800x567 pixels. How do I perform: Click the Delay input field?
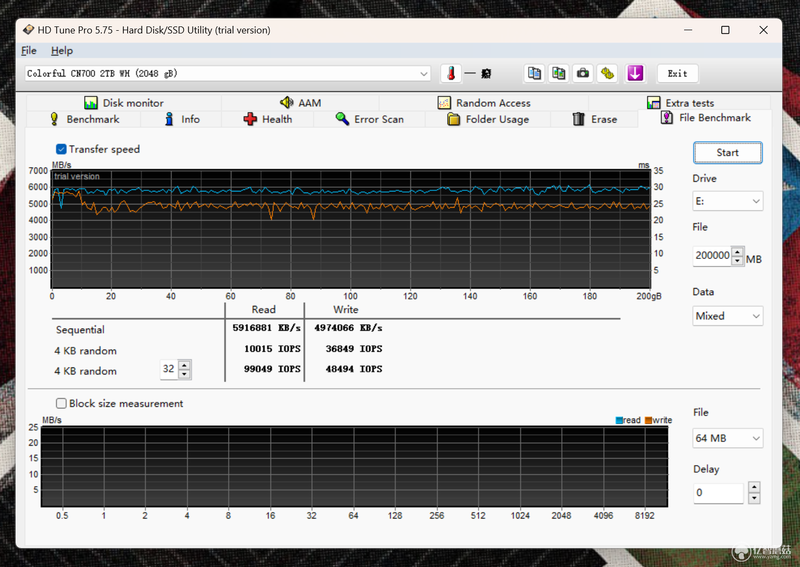(x=718, y=492)
